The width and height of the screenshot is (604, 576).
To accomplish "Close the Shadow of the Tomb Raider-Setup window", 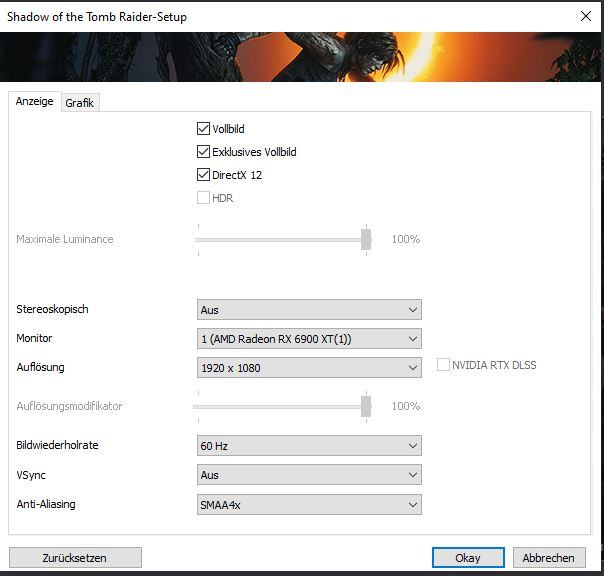I will 586,16.
